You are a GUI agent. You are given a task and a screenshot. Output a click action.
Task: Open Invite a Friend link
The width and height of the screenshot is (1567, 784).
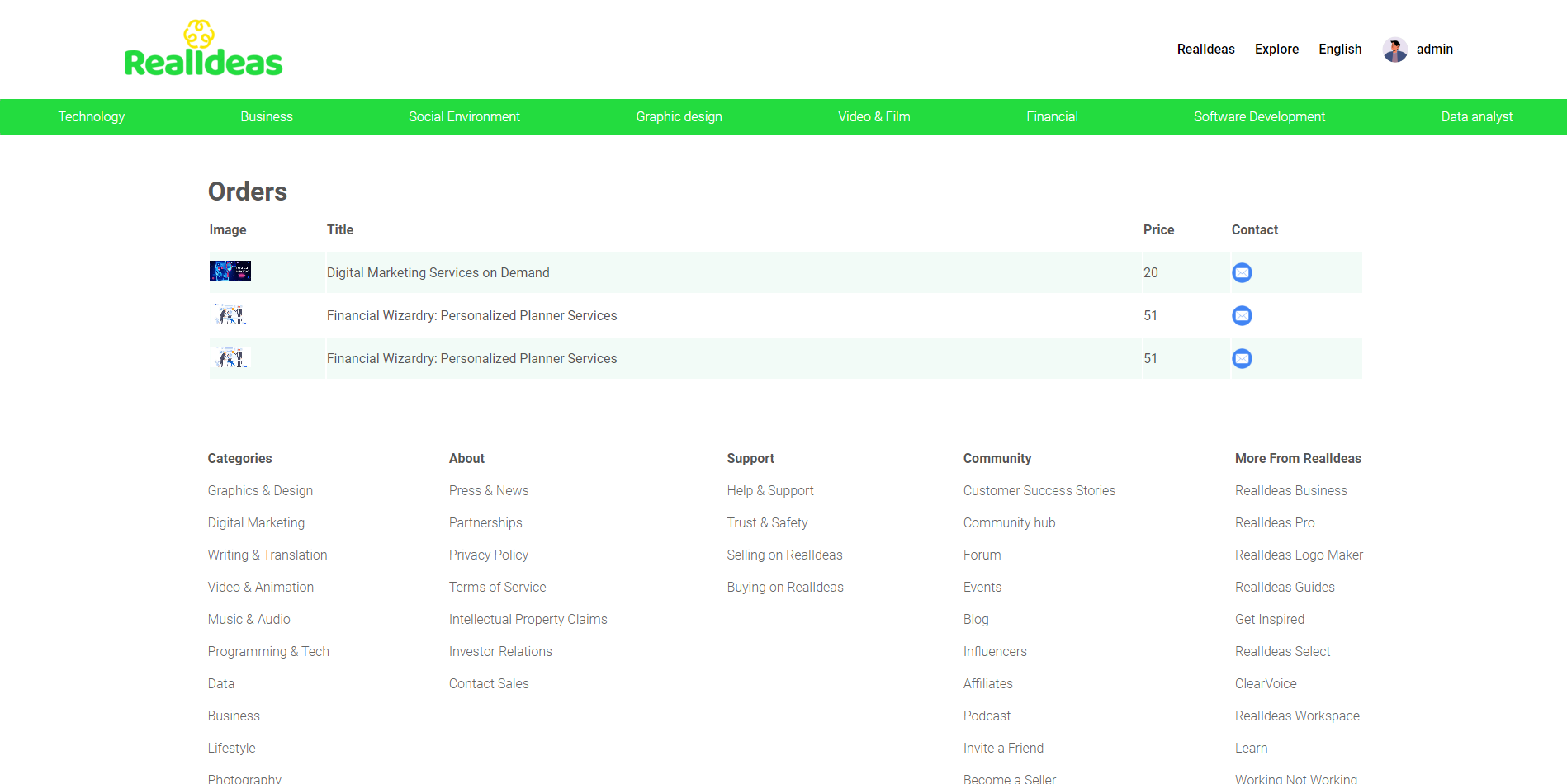point(1004,749)
